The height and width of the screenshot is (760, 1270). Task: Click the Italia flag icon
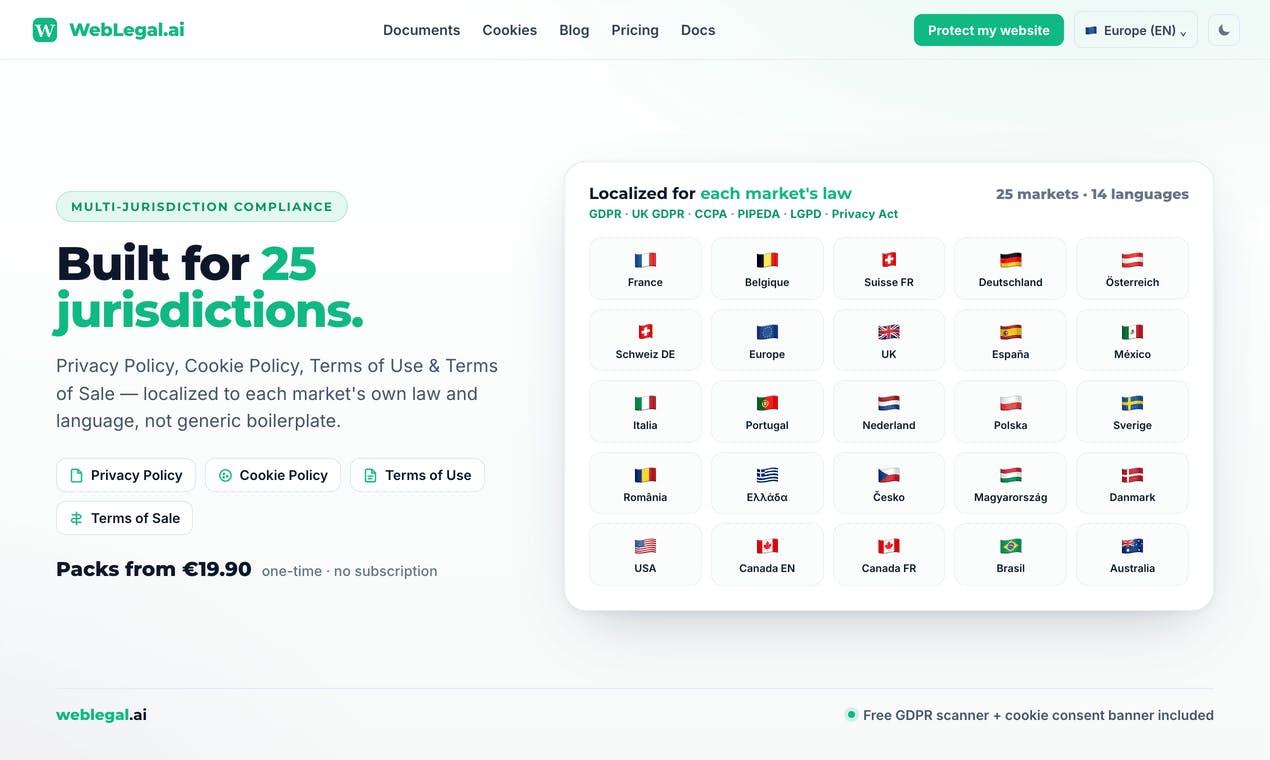coord(645,403)
